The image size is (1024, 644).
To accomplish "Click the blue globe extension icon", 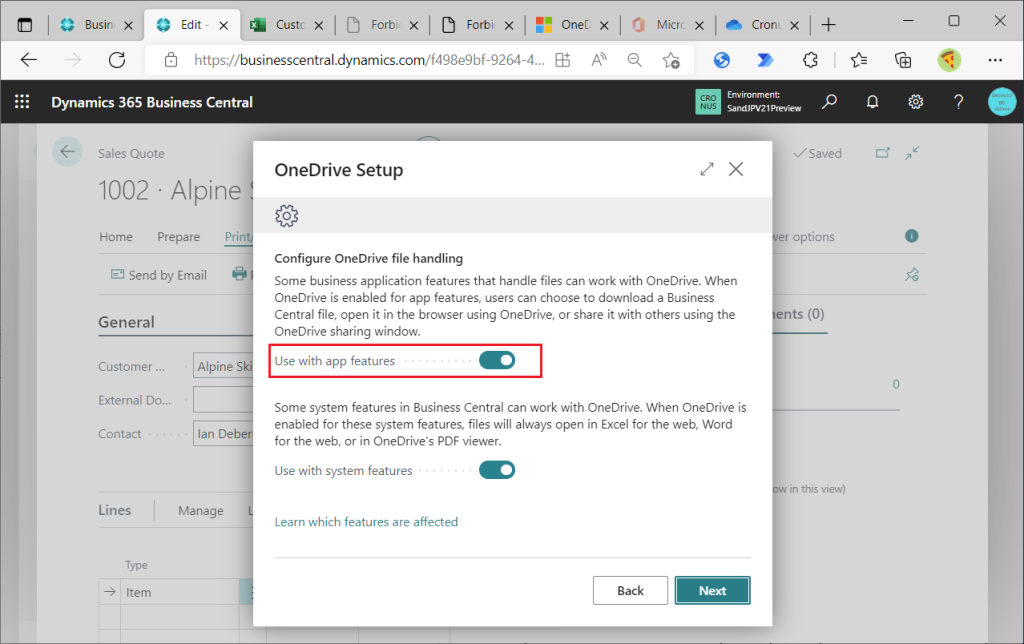I will [x=722, y=60].
